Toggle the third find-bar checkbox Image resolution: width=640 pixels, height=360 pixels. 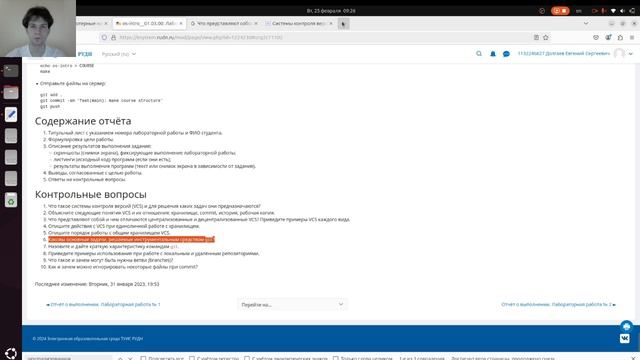(x=247, y=358)
